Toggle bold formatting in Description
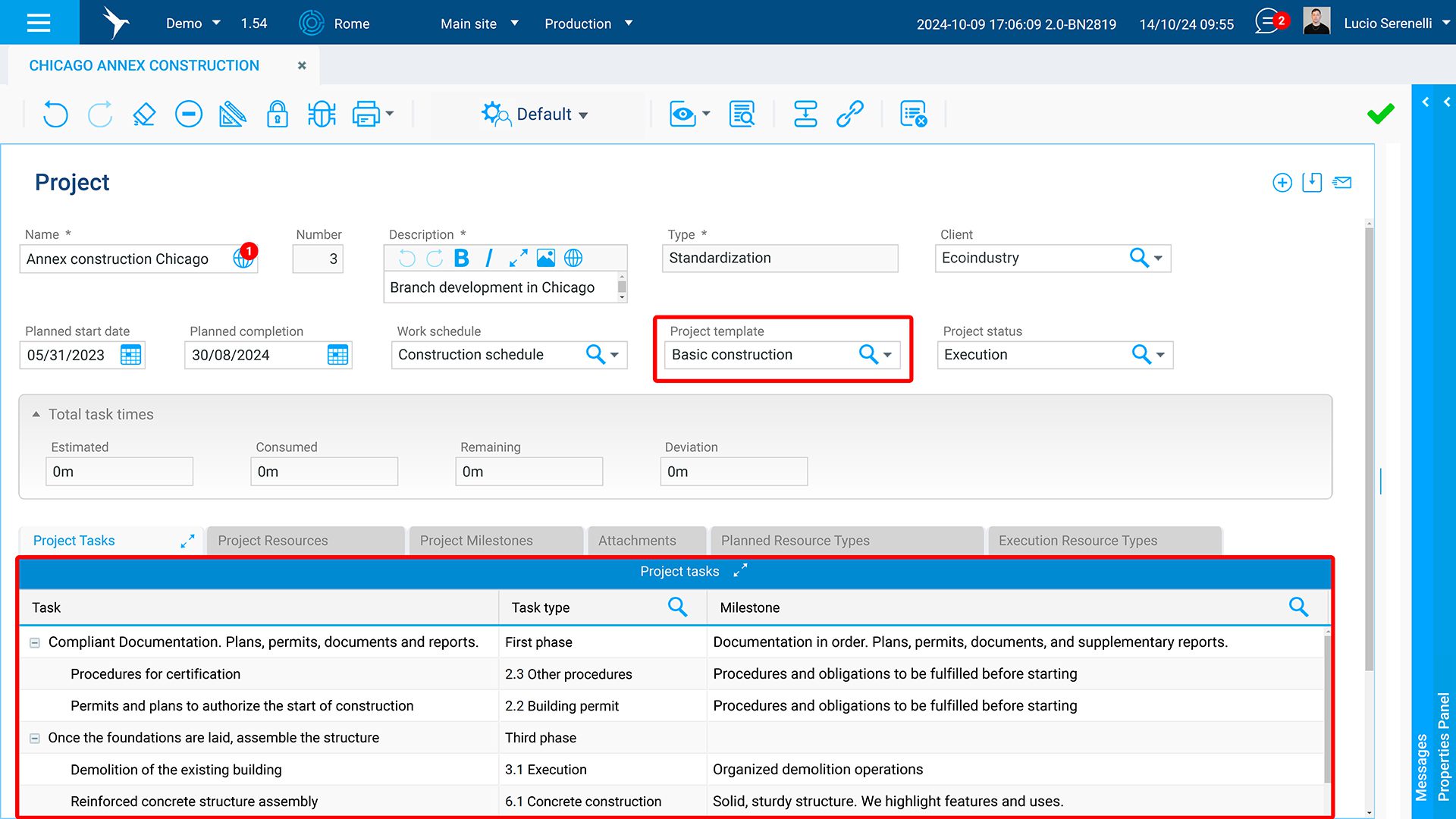1456x819 pixels. tap(461, 259)
